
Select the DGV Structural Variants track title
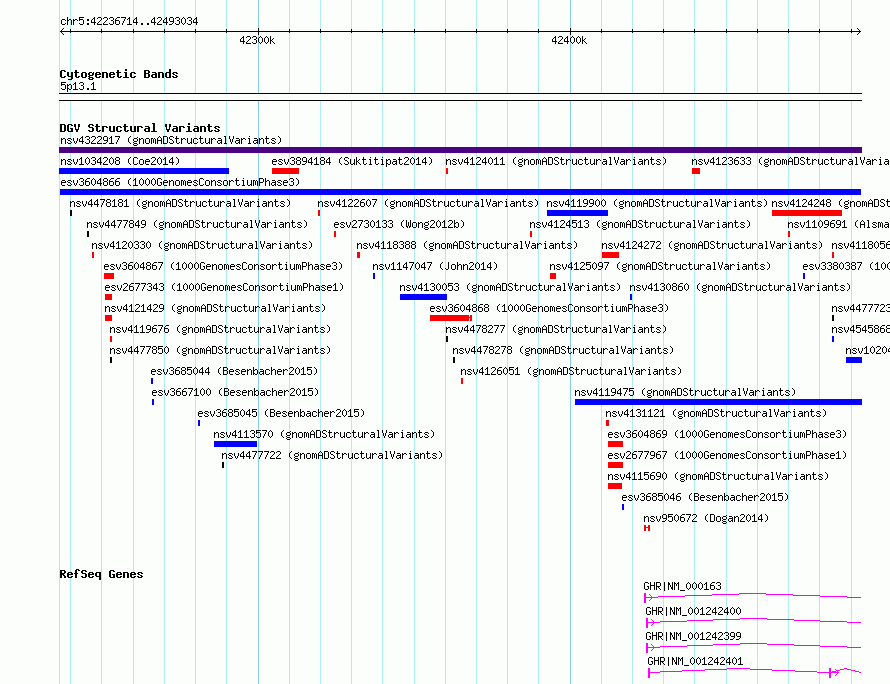coord(140,128)
